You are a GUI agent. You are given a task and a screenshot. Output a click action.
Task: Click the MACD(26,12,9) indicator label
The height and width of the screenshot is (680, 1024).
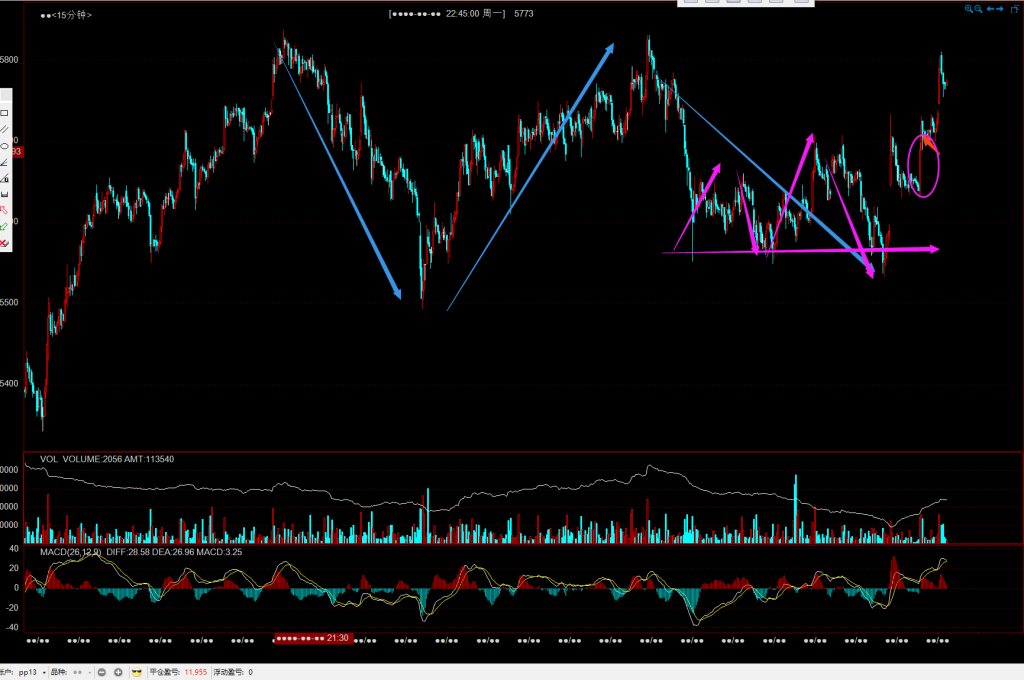(72, 552)
